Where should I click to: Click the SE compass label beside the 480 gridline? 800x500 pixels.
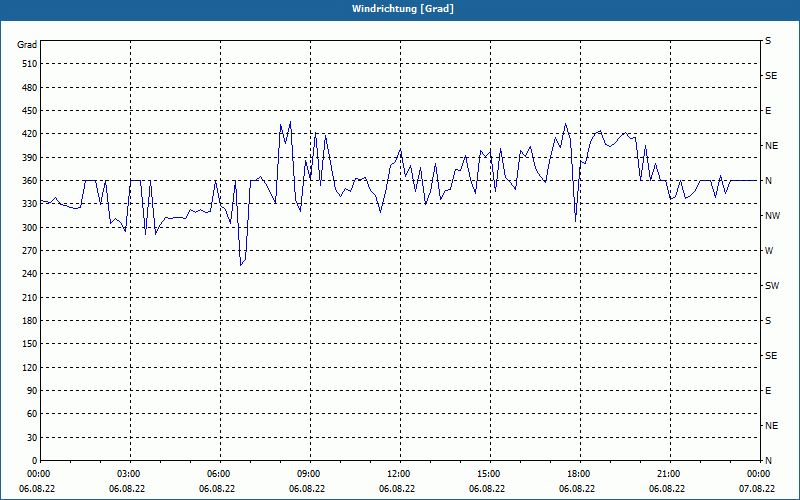tap(771, 76)
